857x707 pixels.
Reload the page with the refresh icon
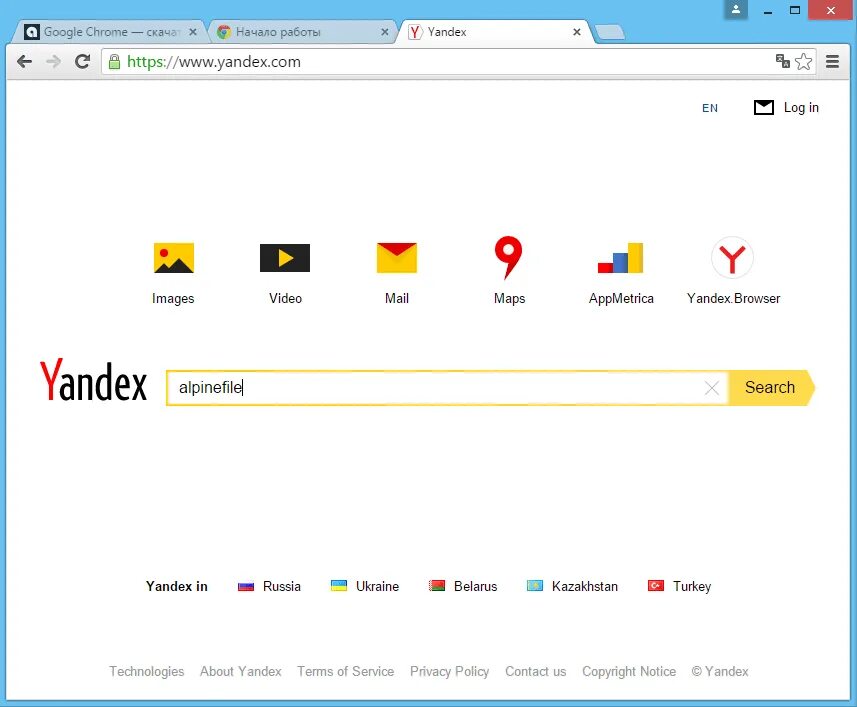tap(83, 62)
